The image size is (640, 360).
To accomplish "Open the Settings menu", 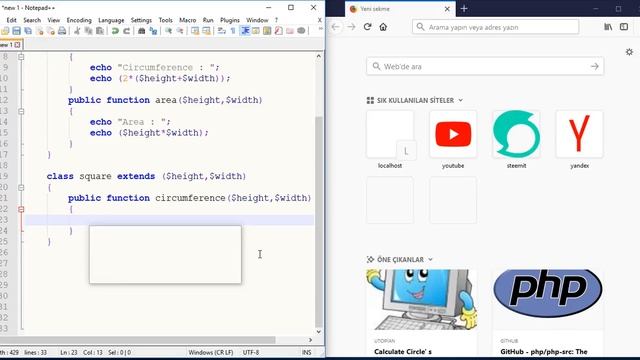I will coord(141,20).
